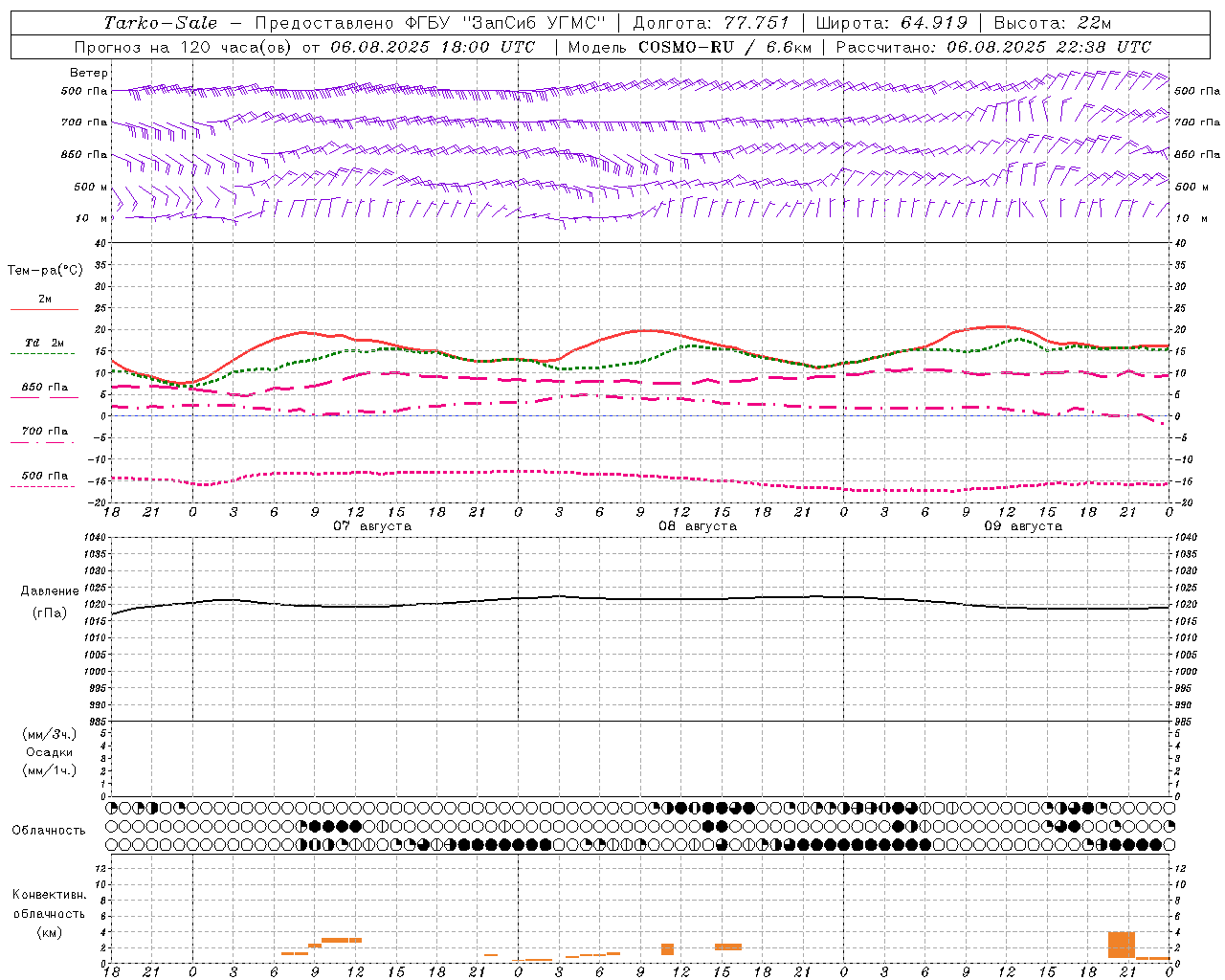Click the Тем-ра(°C) panel label
The height and width of the screenshot is (980, 1225).
pyautogui.click(x=45, y=271)
